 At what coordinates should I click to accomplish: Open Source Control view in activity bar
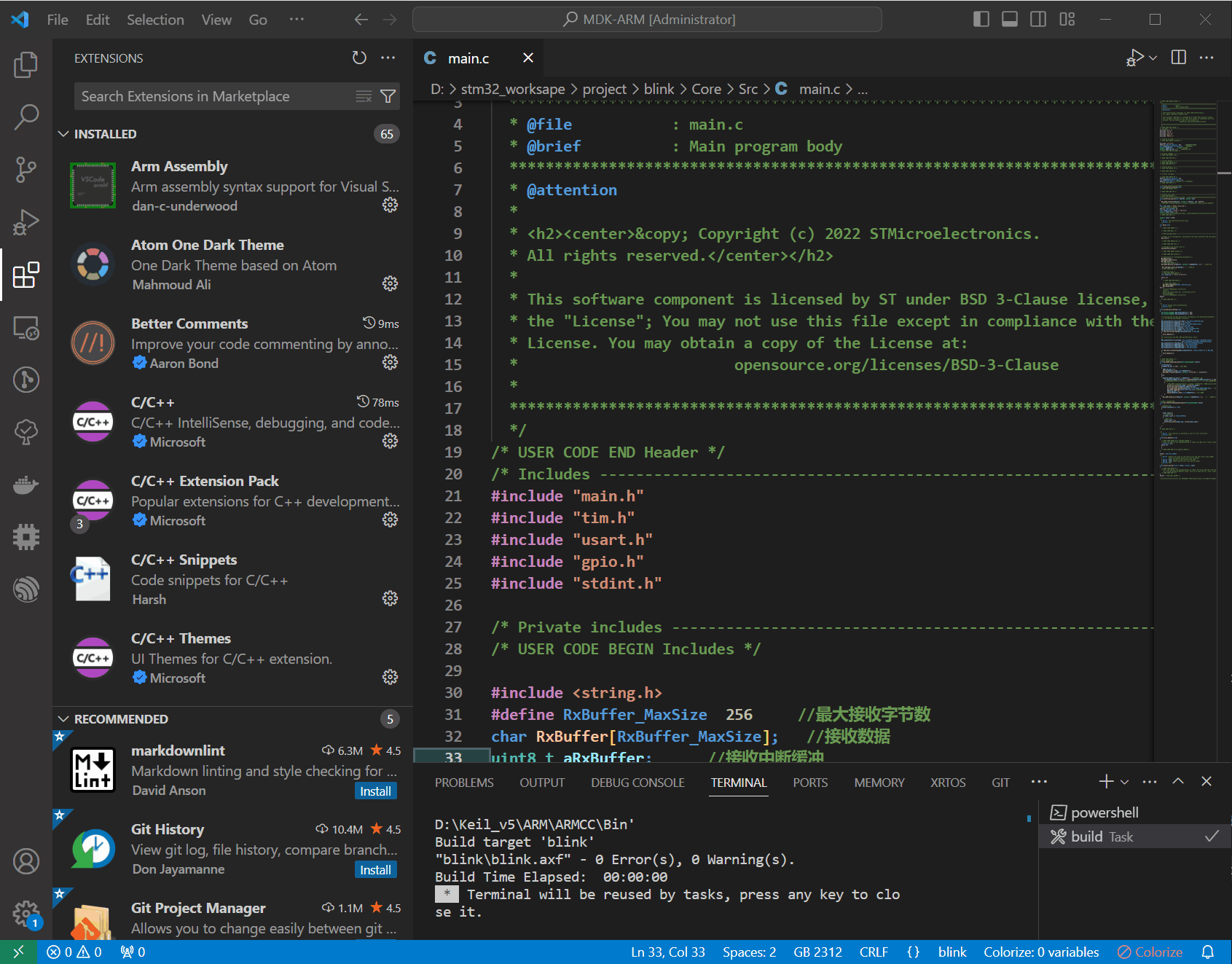[x=26, y=169]
